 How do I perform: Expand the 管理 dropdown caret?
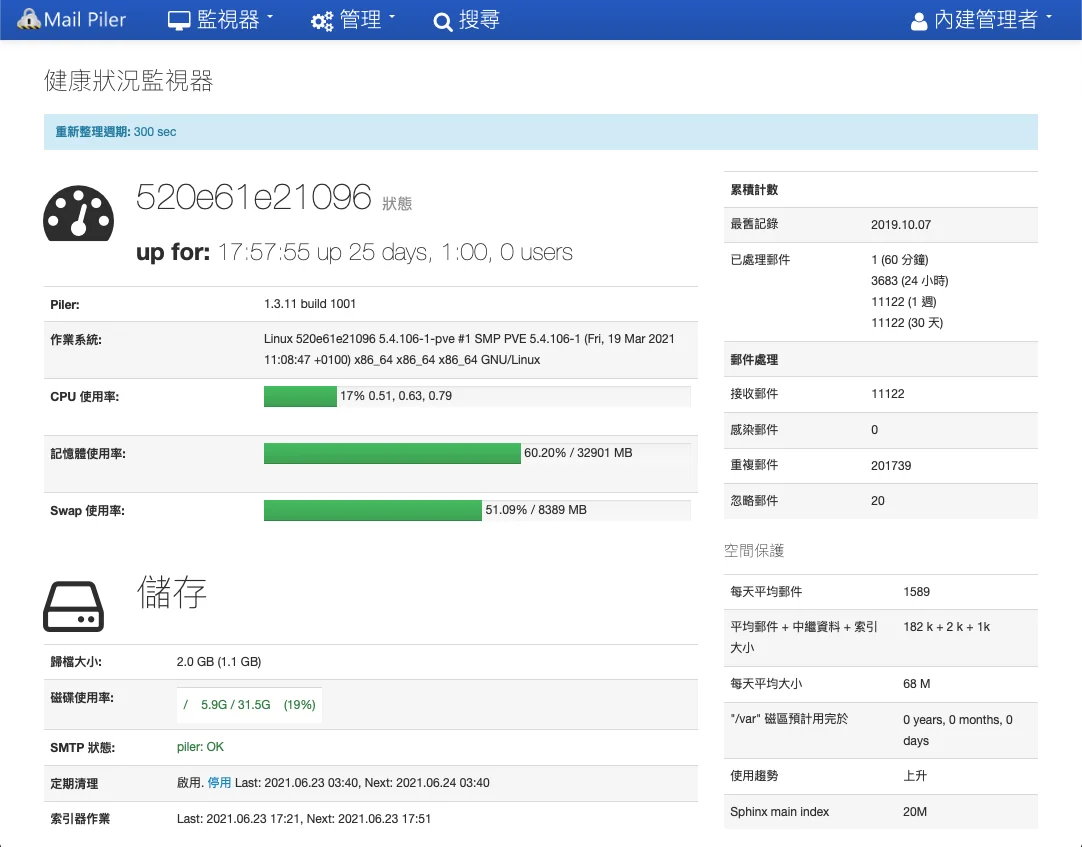(392, 17)
